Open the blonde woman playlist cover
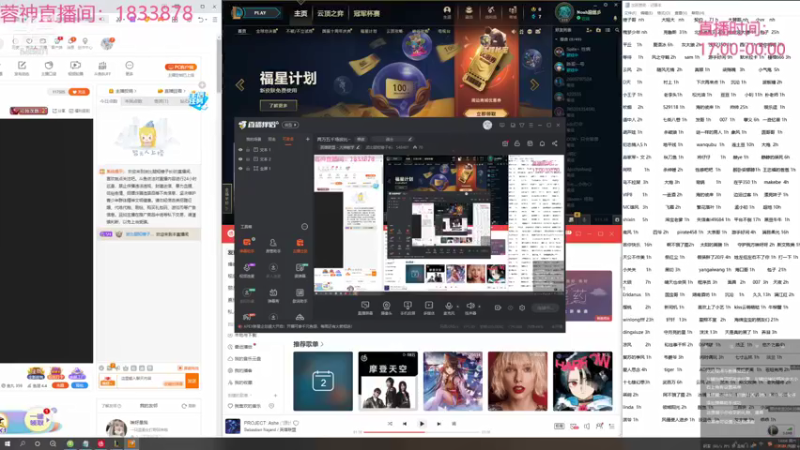 (x=517, y=381)
